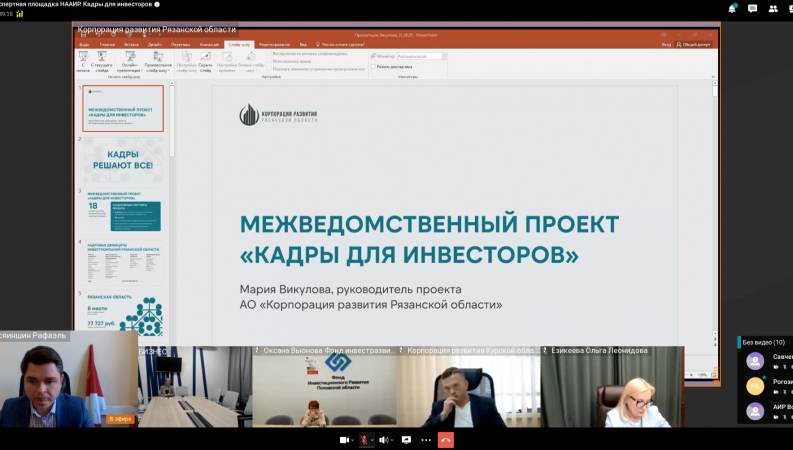Unmute the red microphone icon
The height and width of the screenshot is (450, 793).
[x=364, y=440]
